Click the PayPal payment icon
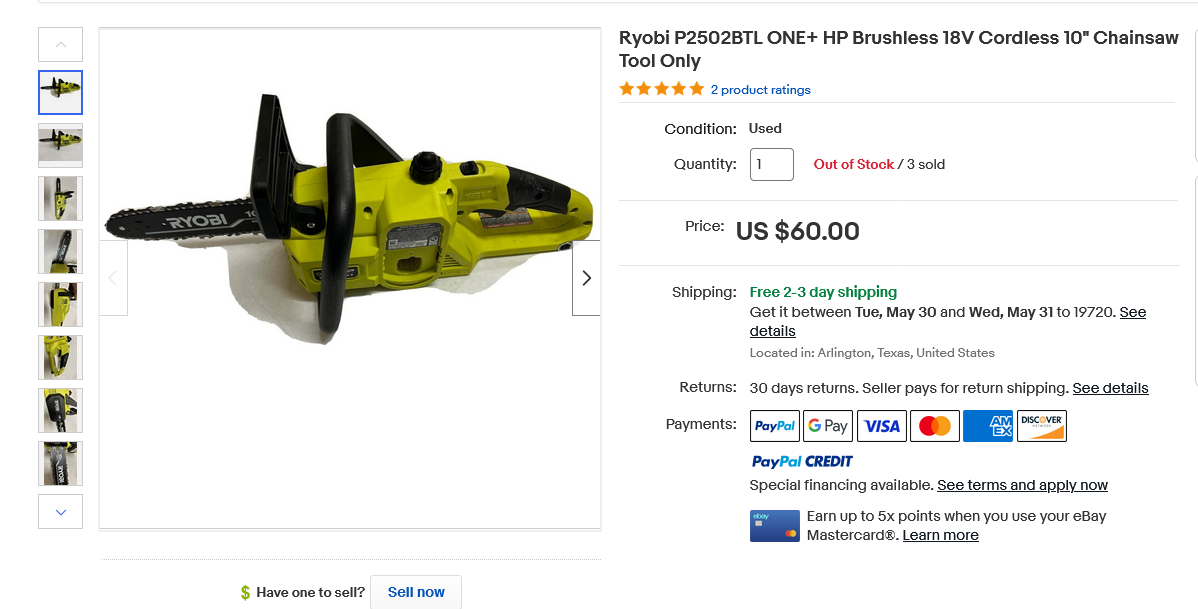Screen dimensions: 1198x609 [x=775, y=426]
